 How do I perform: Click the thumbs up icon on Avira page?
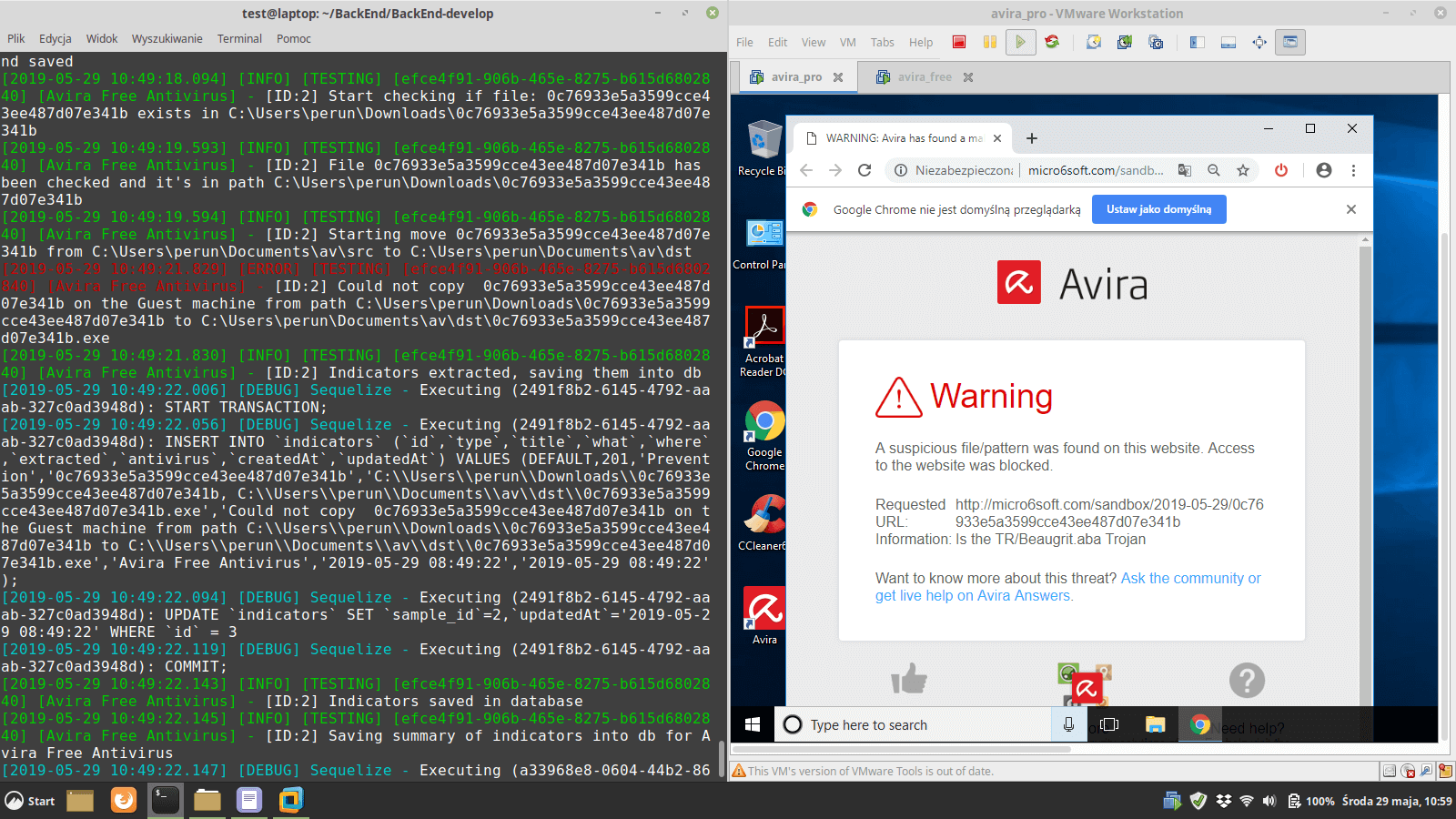tap(908, 679)
